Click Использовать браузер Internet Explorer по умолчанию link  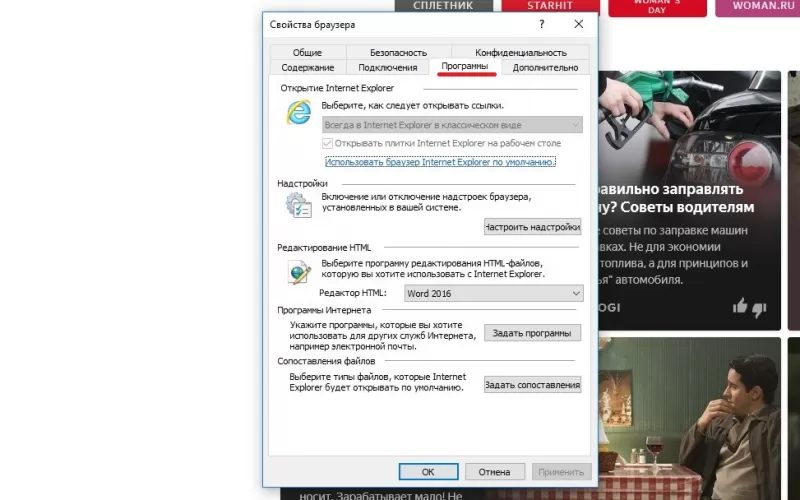[440, 162]
